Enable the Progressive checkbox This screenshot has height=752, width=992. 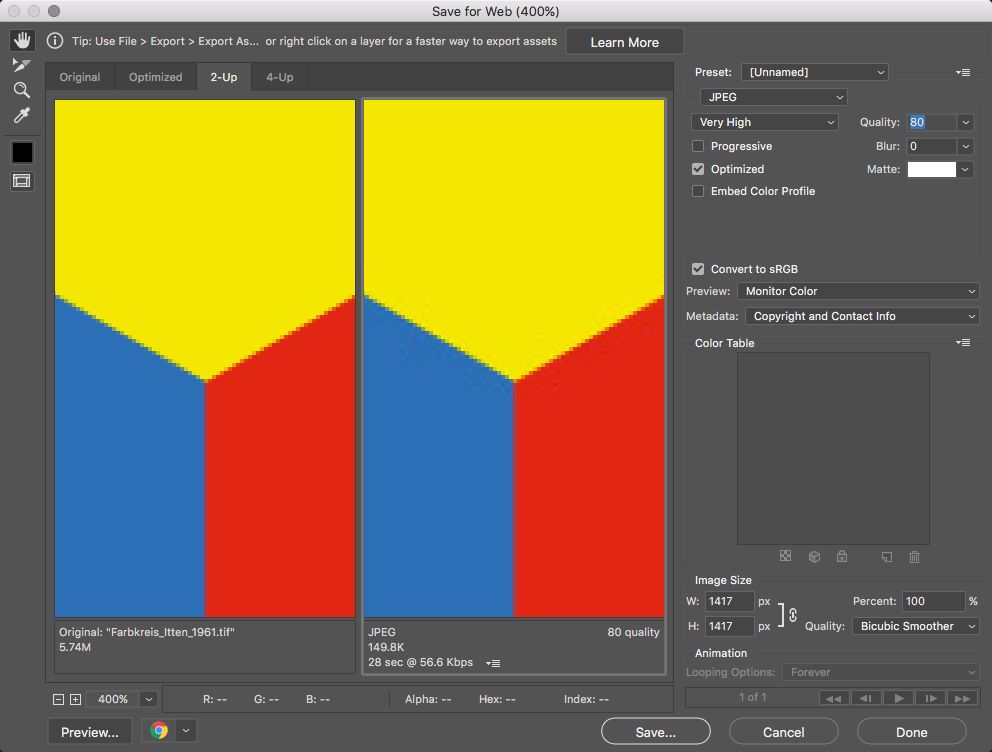(698, 147)
